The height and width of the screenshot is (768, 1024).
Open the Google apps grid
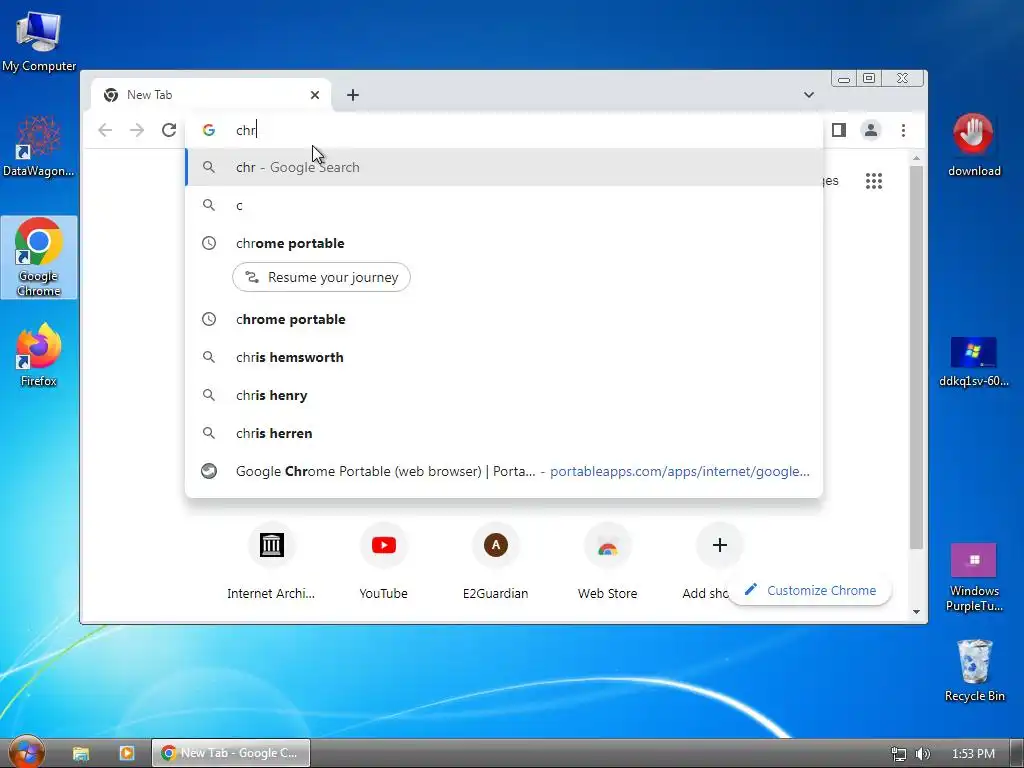(x=874, y=181)
